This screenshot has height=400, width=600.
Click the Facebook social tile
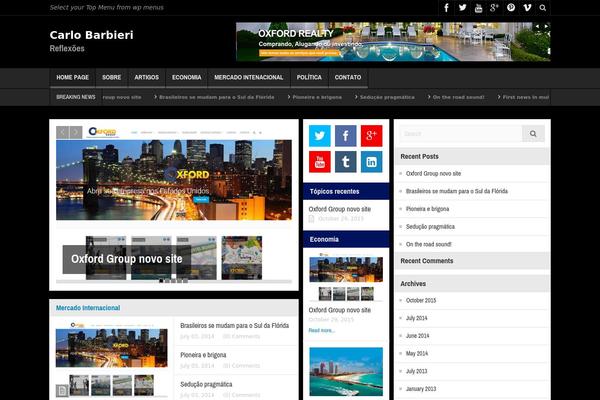coord(346,136)
